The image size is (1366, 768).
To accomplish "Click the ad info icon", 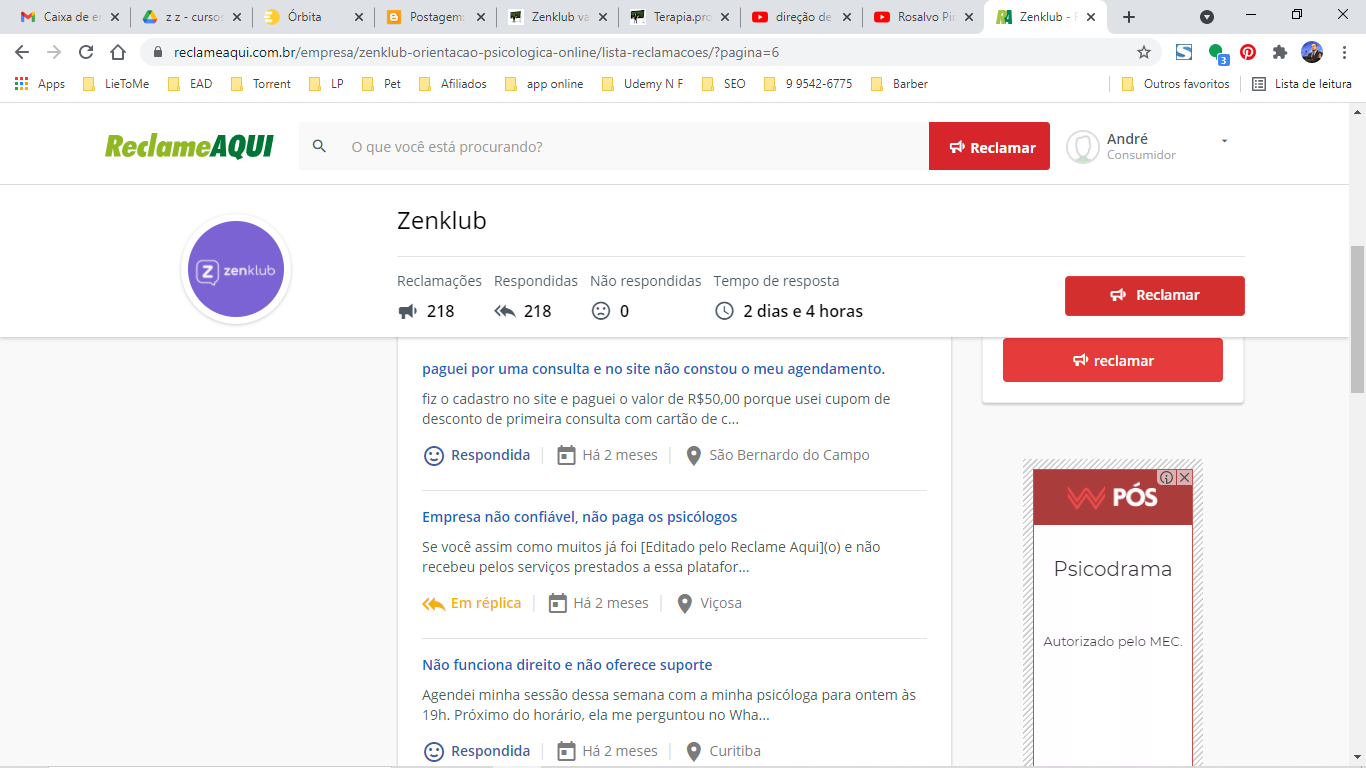I will tap(1167, 477).
